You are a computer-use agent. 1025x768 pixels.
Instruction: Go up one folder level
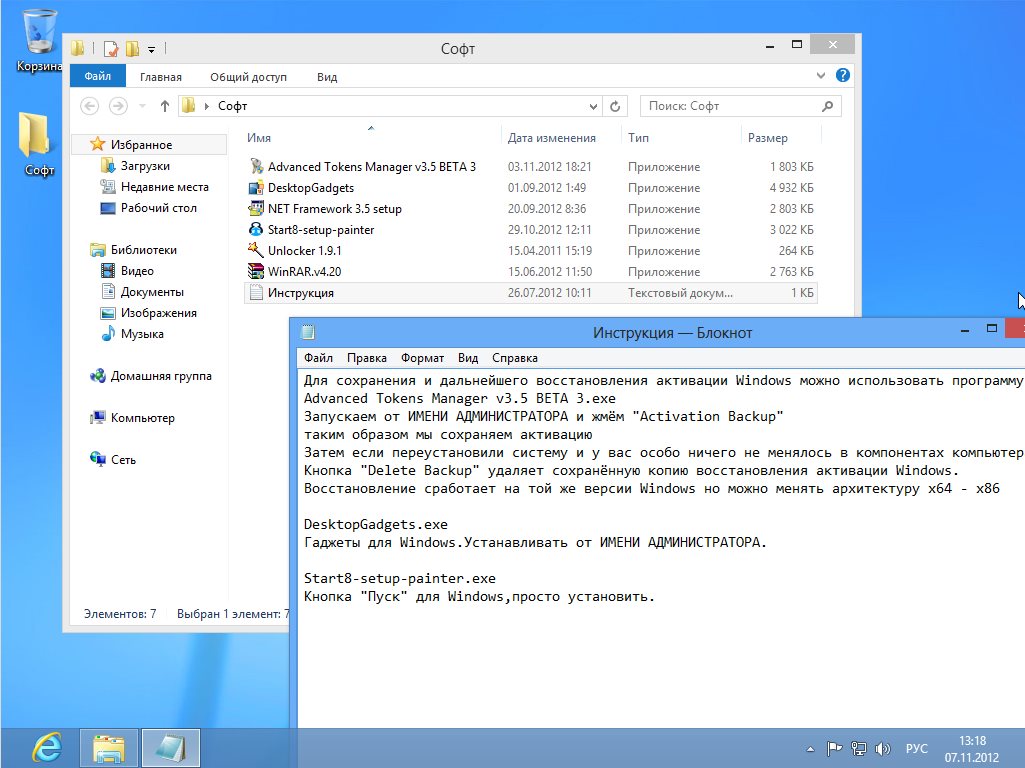pos(165,106)
